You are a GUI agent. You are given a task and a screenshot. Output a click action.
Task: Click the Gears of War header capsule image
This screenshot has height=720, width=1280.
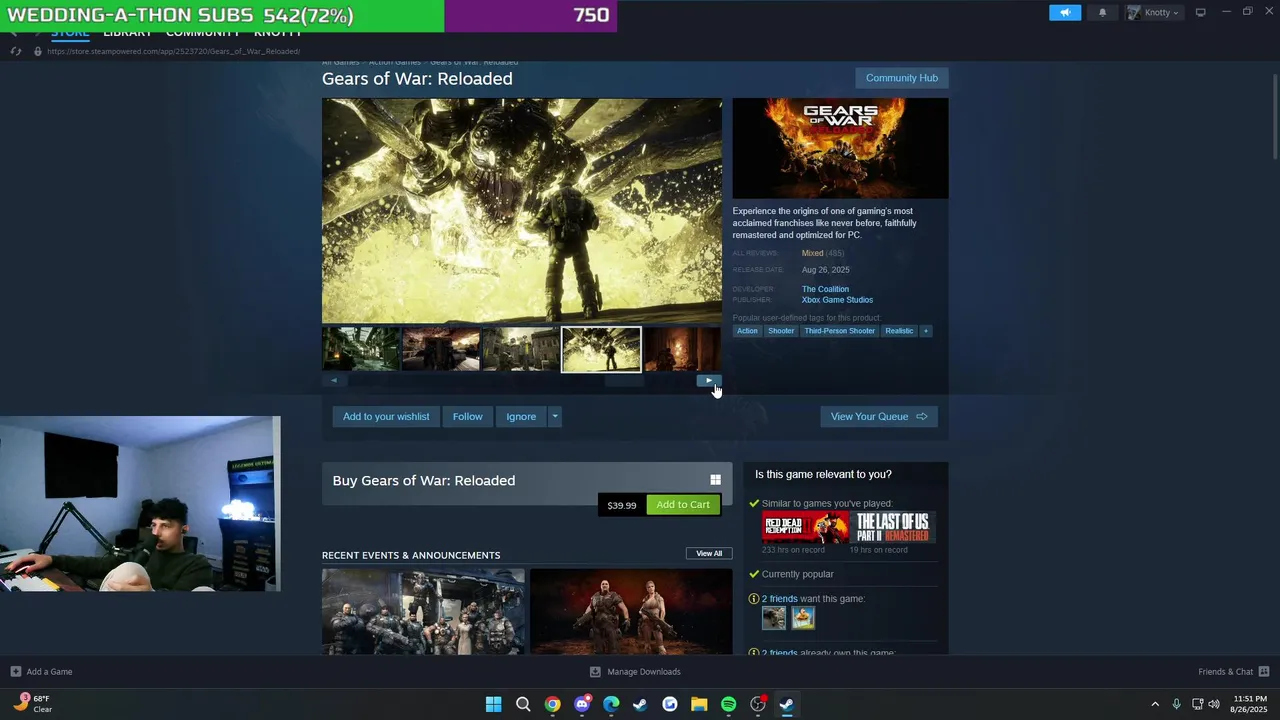point(840,148)
